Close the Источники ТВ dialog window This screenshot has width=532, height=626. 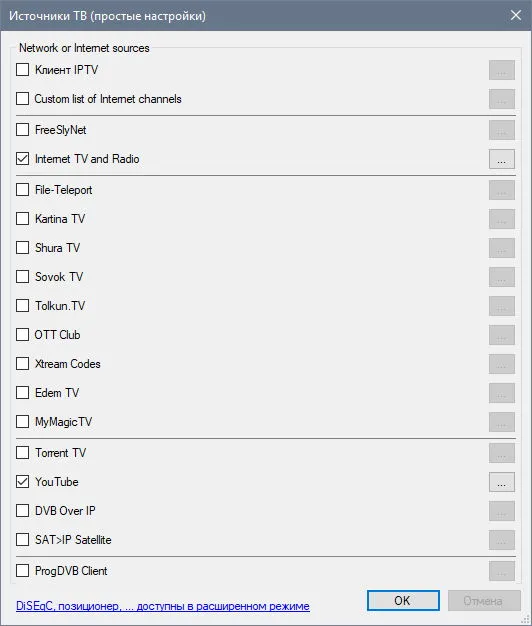pos(516,15)
